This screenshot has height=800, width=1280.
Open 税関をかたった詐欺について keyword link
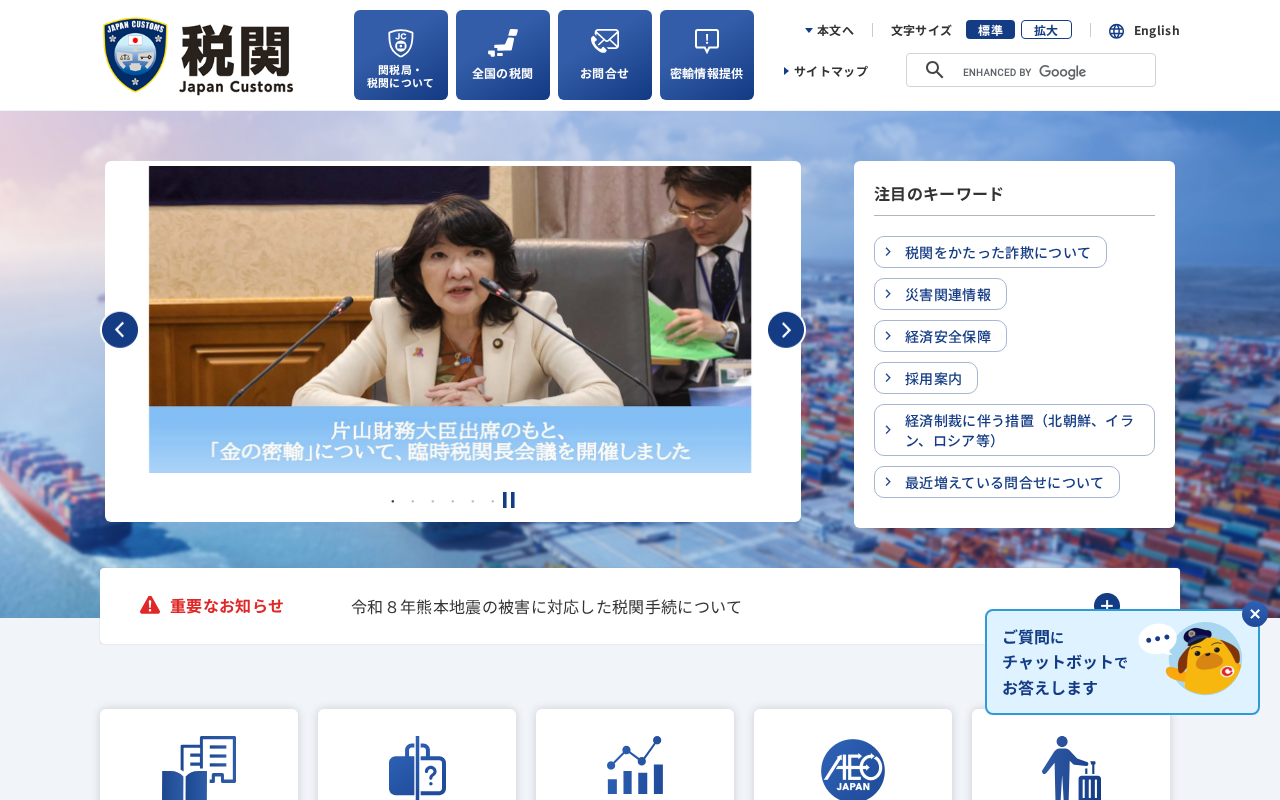click(990, 252)
